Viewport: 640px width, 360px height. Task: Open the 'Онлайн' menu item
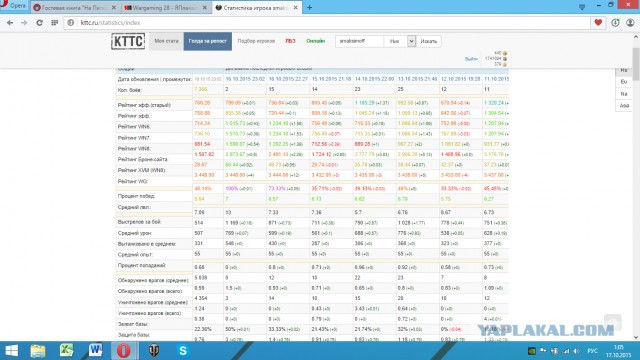pyautogui.click(x=315, y=41)
